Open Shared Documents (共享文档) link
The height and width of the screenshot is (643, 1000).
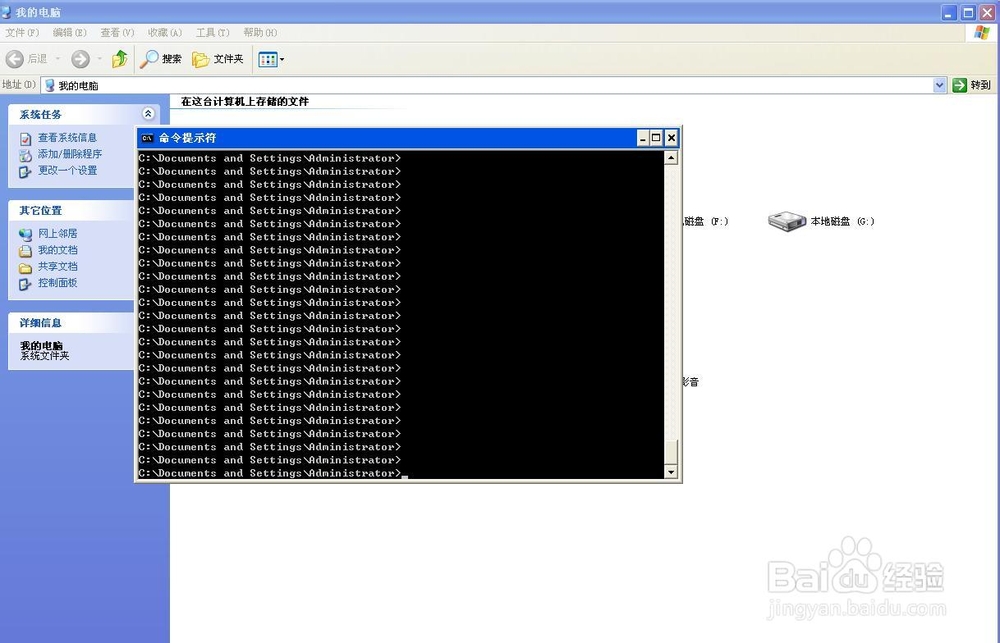coord(57,267)
